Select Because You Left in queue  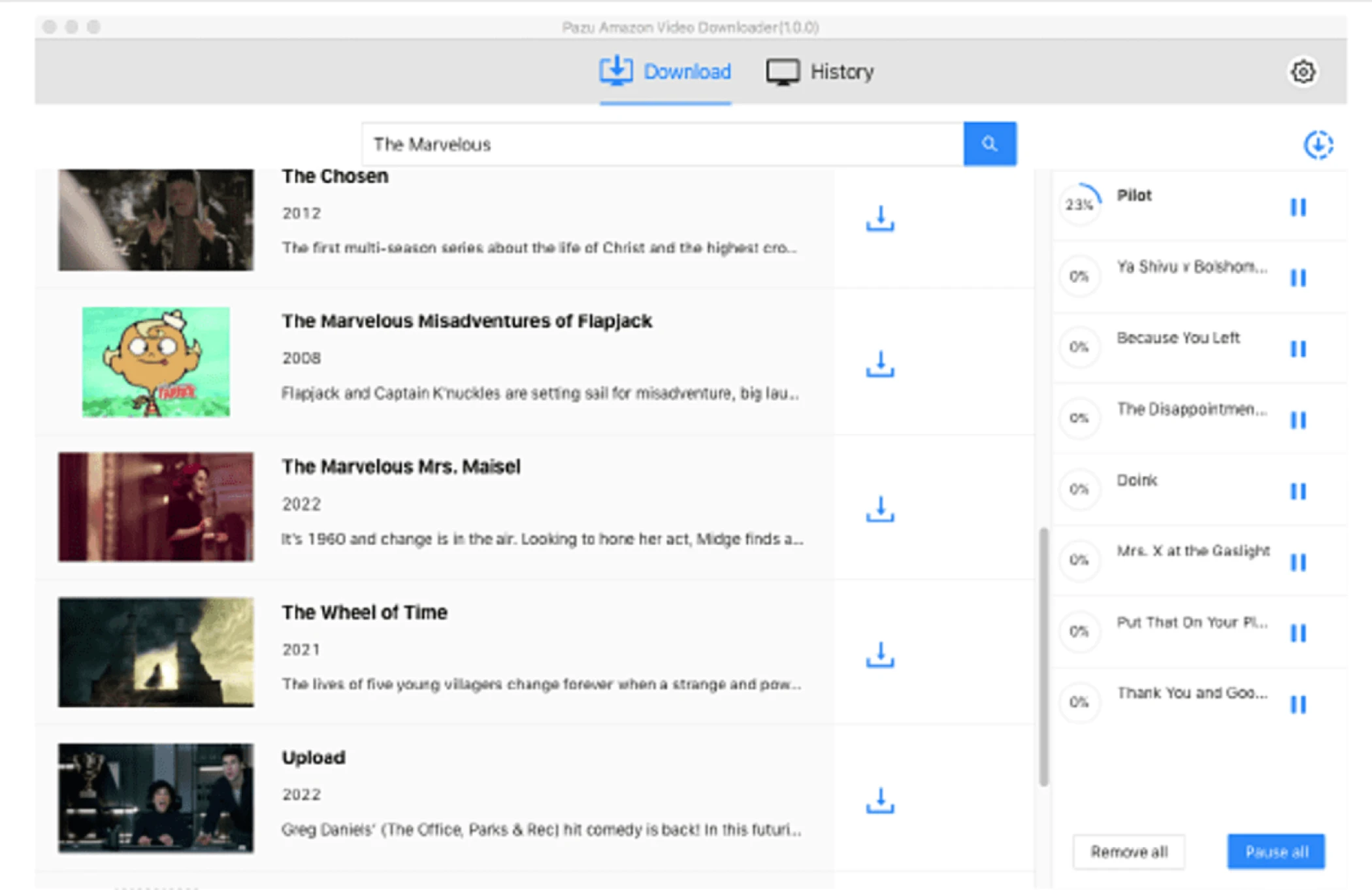tap(1178, 338)
